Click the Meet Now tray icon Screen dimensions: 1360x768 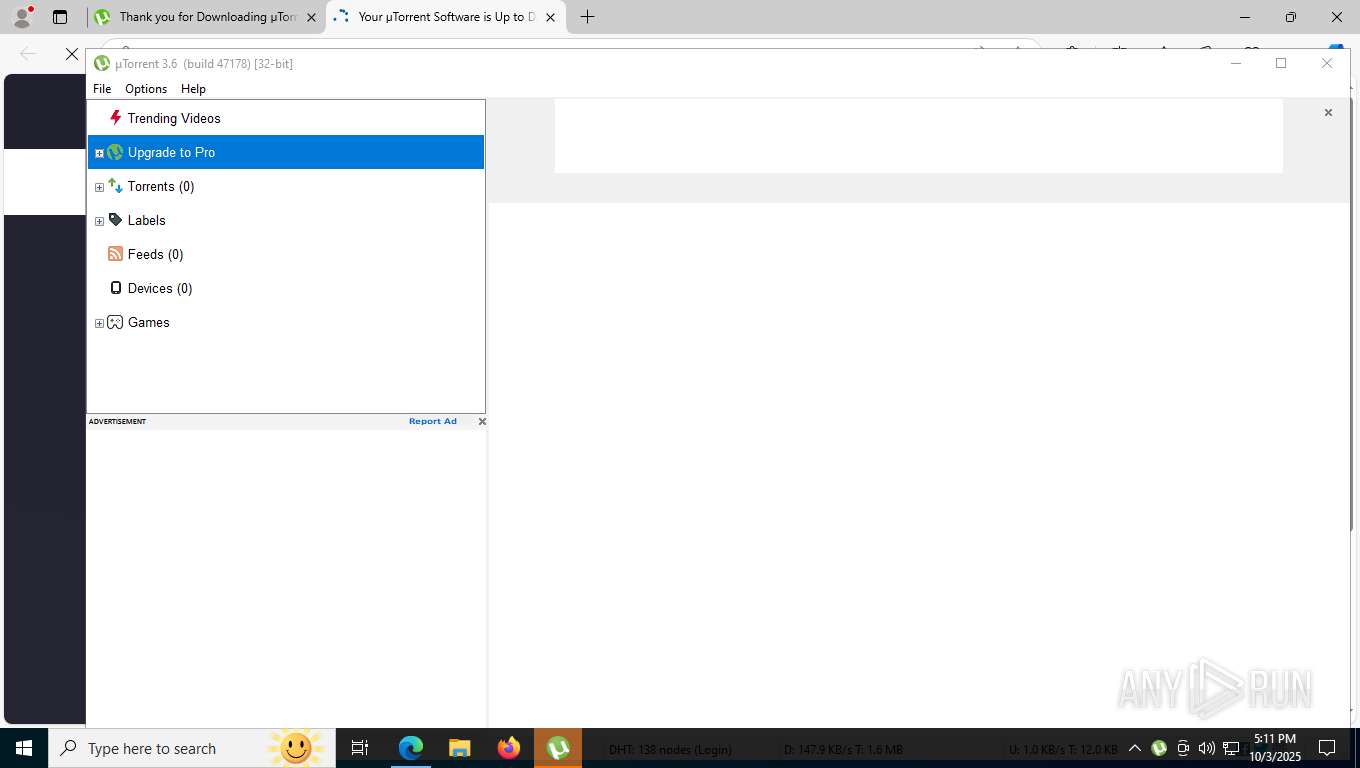tap(1183, 748)
